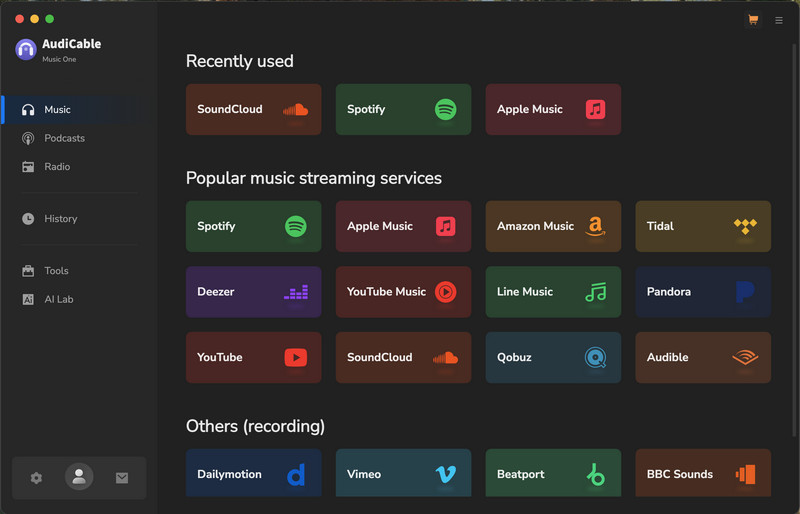Open the YouTube Music card
The image size is (800, 514).
point(404,292)
